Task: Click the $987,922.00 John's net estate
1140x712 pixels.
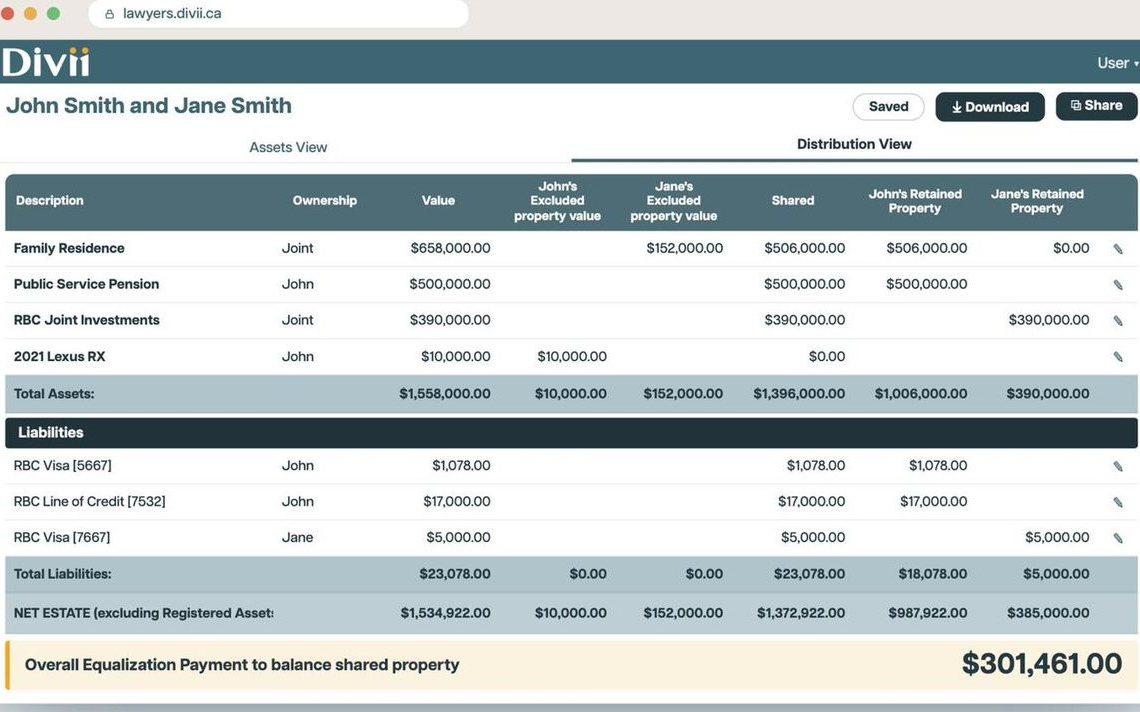Action: pyautogui.click(x=928, y=613)
